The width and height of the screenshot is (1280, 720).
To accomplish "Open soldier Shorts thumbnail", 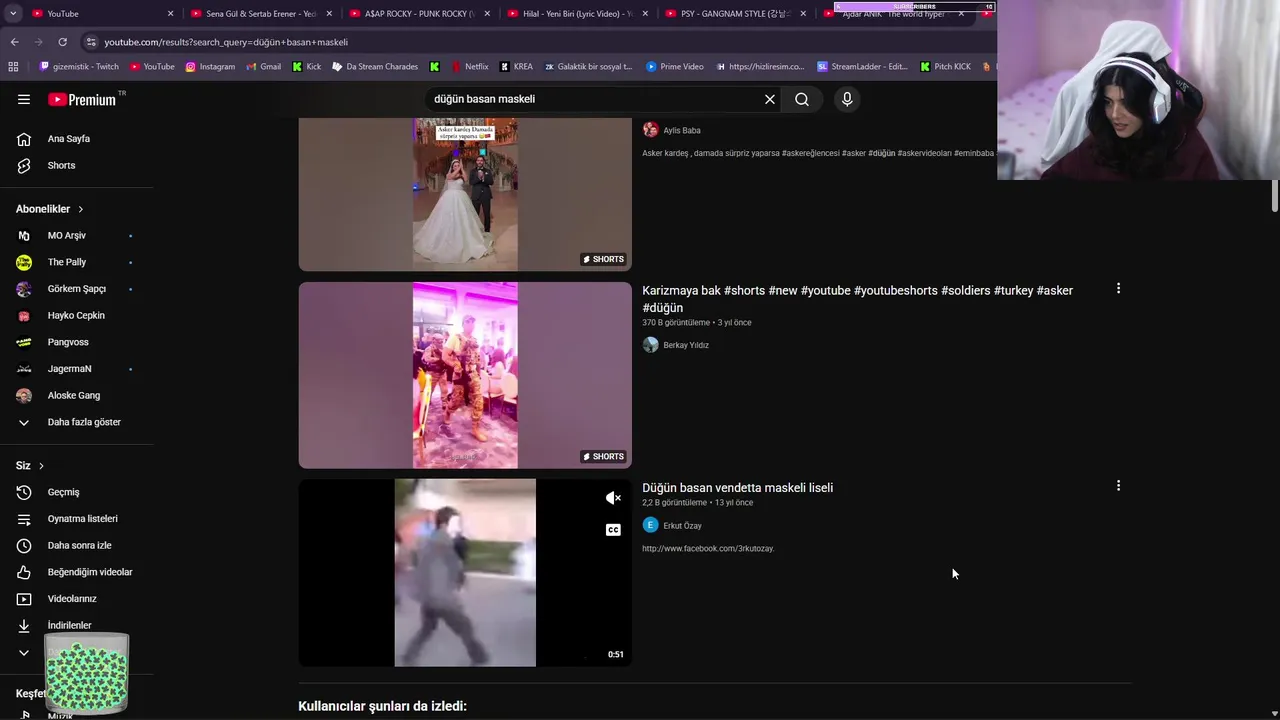I will click(x=465, y=375).
